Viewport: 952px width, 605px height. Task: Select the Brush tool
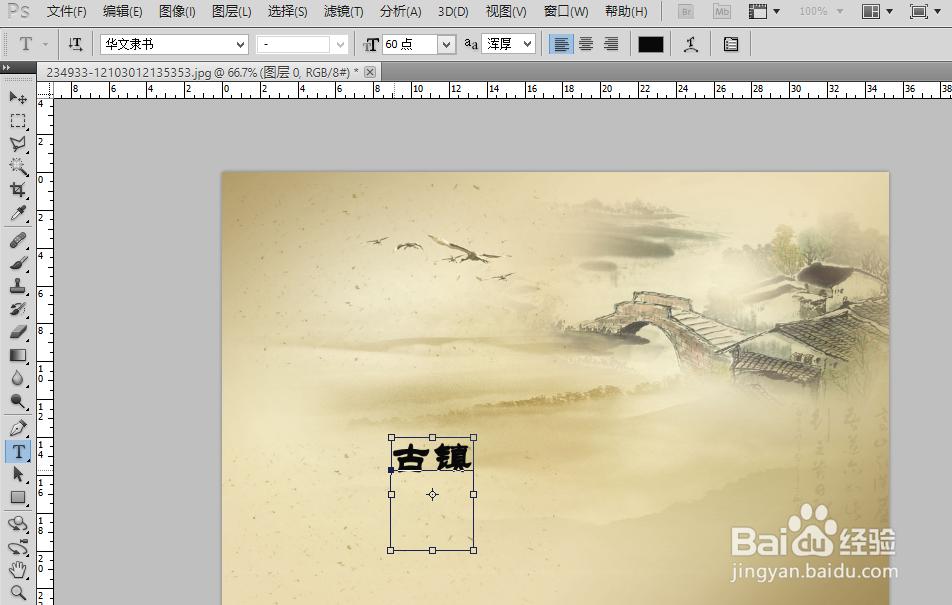18,264
